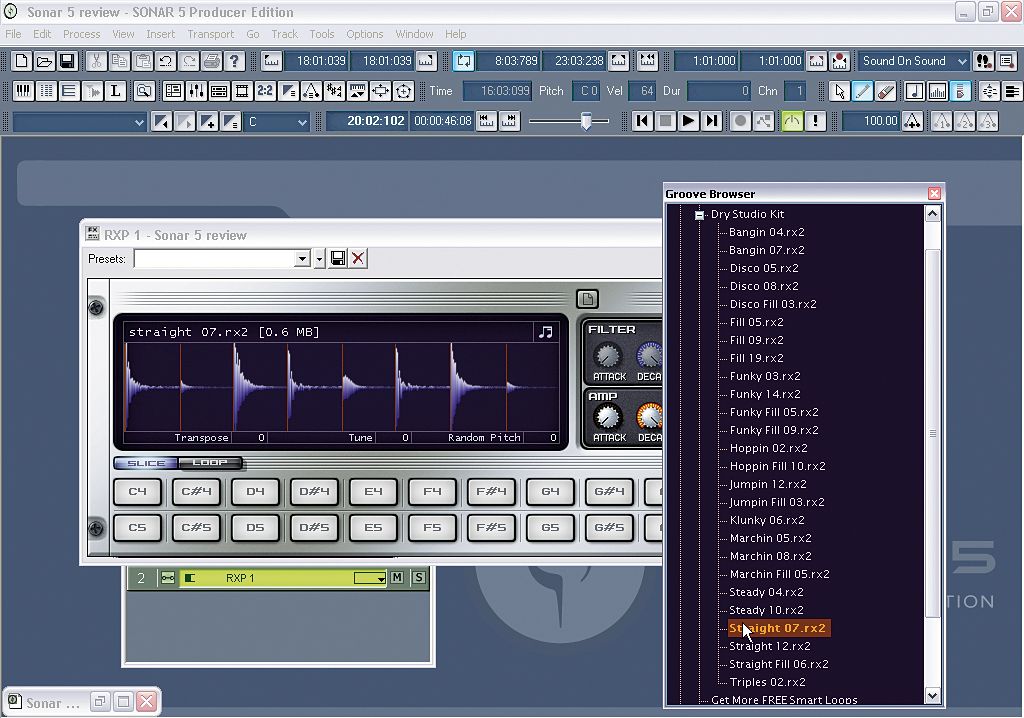Create a new project file
Viewport: 1024px width, 718px height.
[x=22, y=61]
